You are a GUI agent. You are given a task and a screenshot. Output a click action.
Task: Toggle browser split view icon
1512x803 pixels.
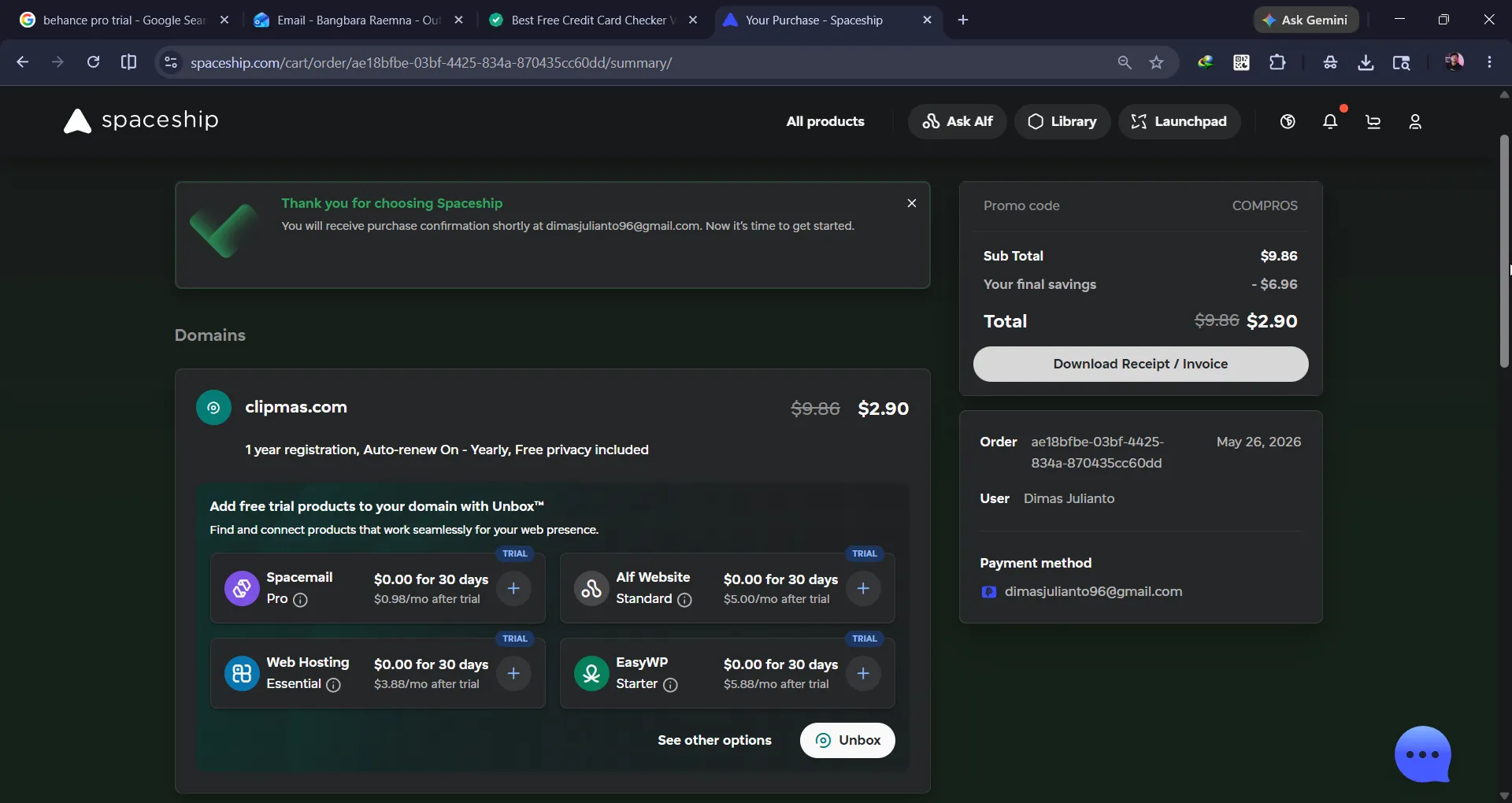click(x=128, y=62)
